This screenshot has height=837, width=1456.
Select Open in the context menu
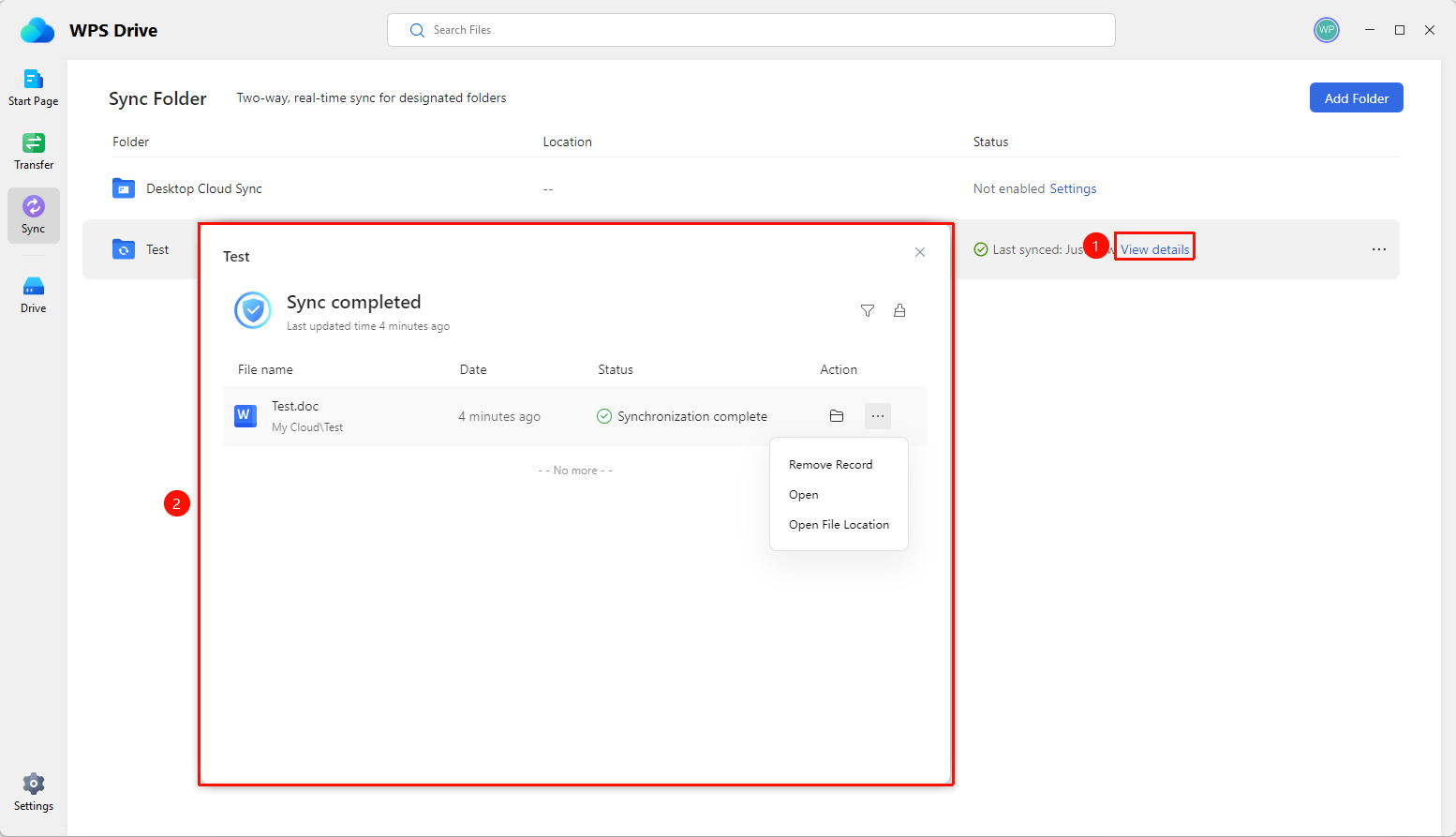pyautogui.click(x=804, y=495)
